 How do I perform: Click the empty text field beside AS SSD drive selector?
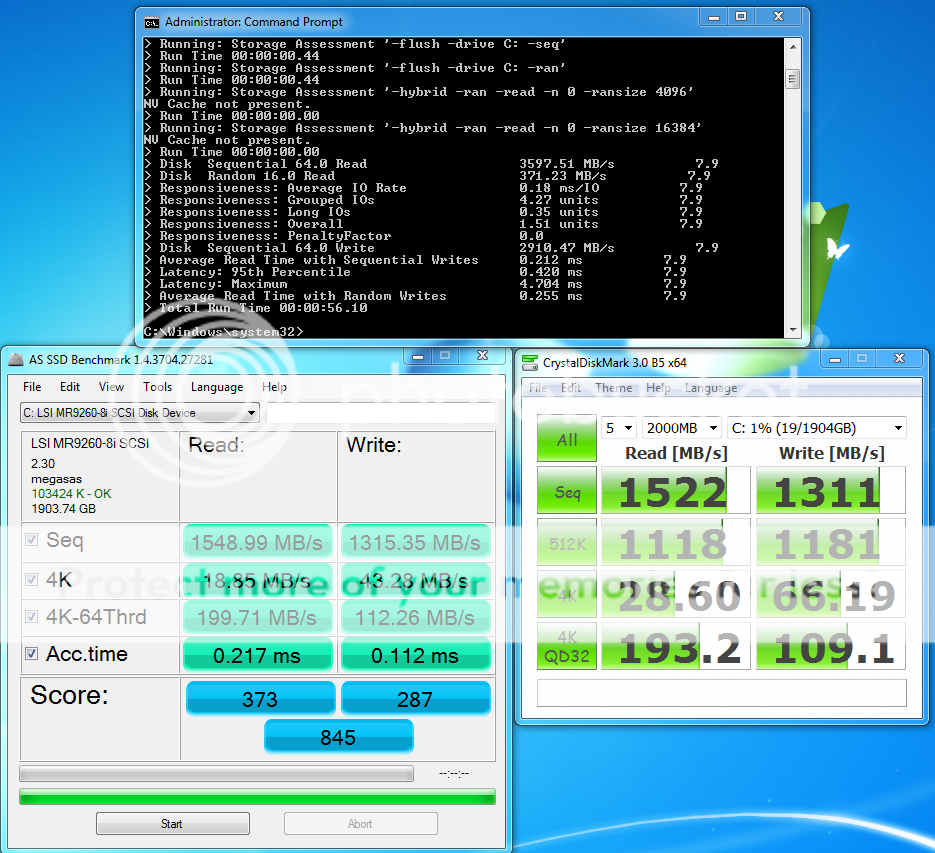(381, 413)
